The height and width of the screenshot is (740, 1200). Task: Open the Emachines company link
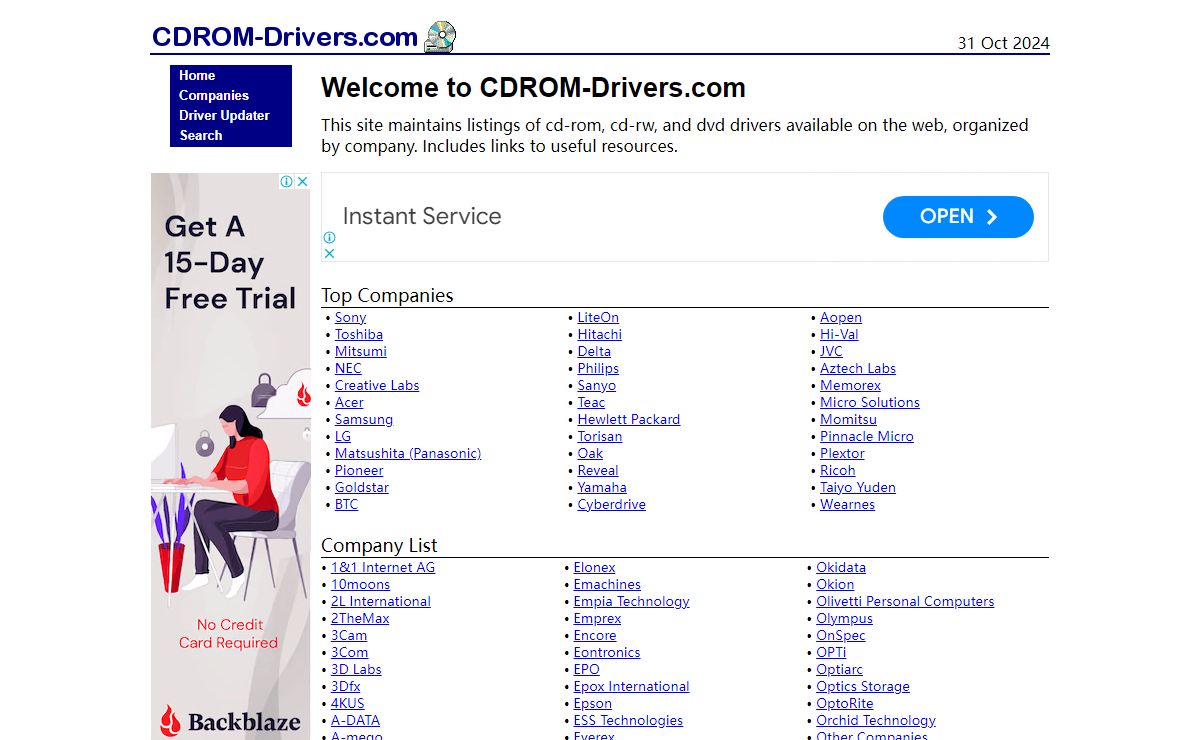(x=607, y=584)
